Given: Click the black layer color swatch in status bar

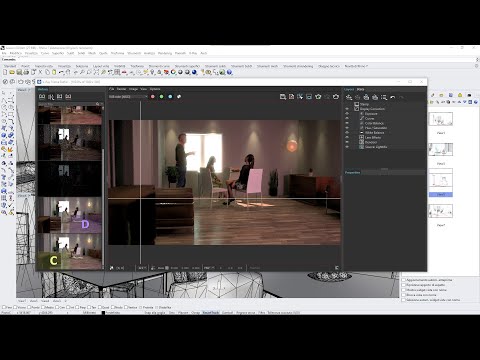Looking at the screenshot, I should (103, 313).
